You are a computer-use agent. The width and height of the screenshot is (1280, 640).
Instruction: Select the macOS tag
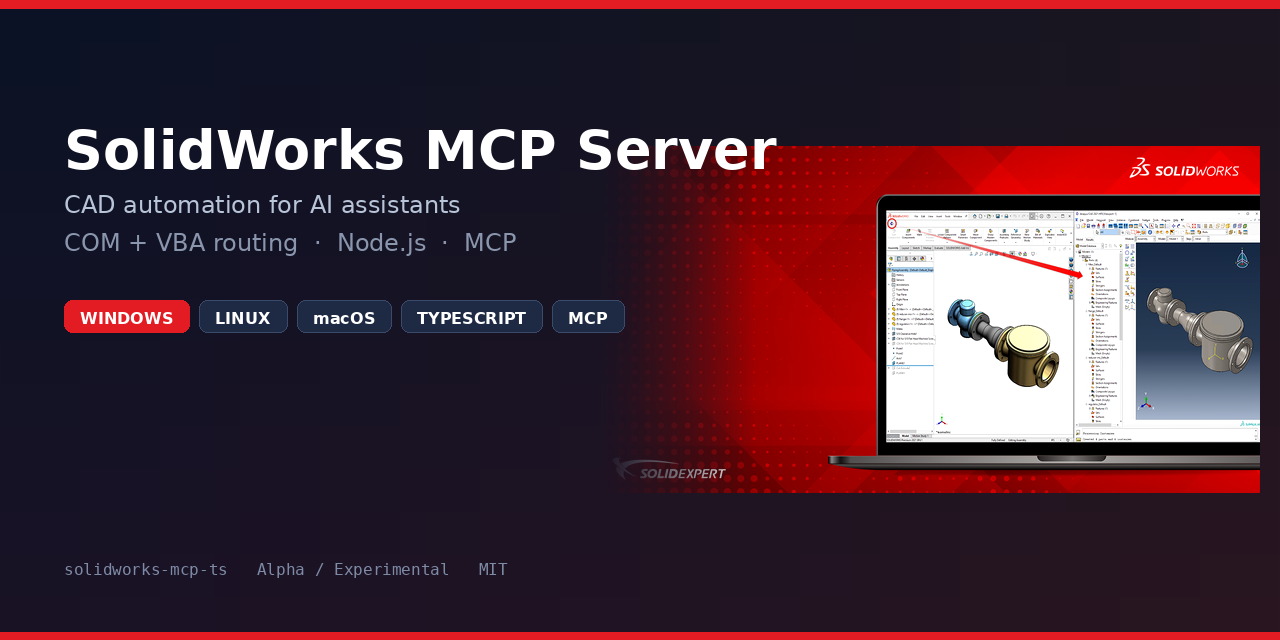[x=344, y=317]
